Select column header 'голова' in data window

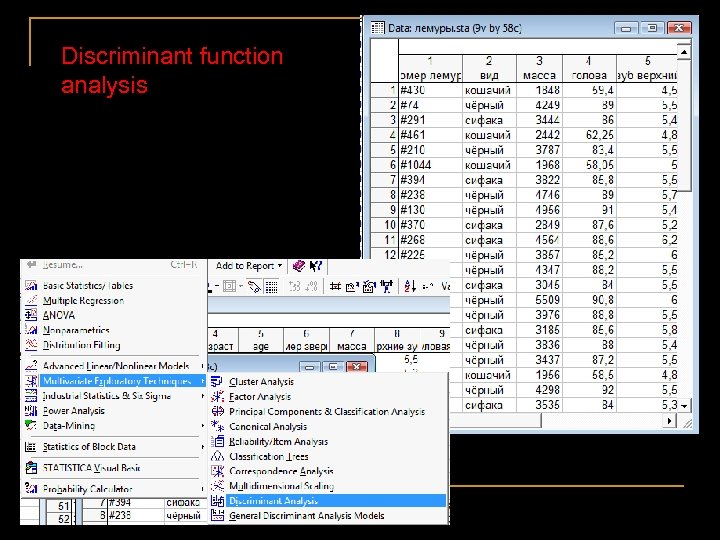[x=589, y=68]
